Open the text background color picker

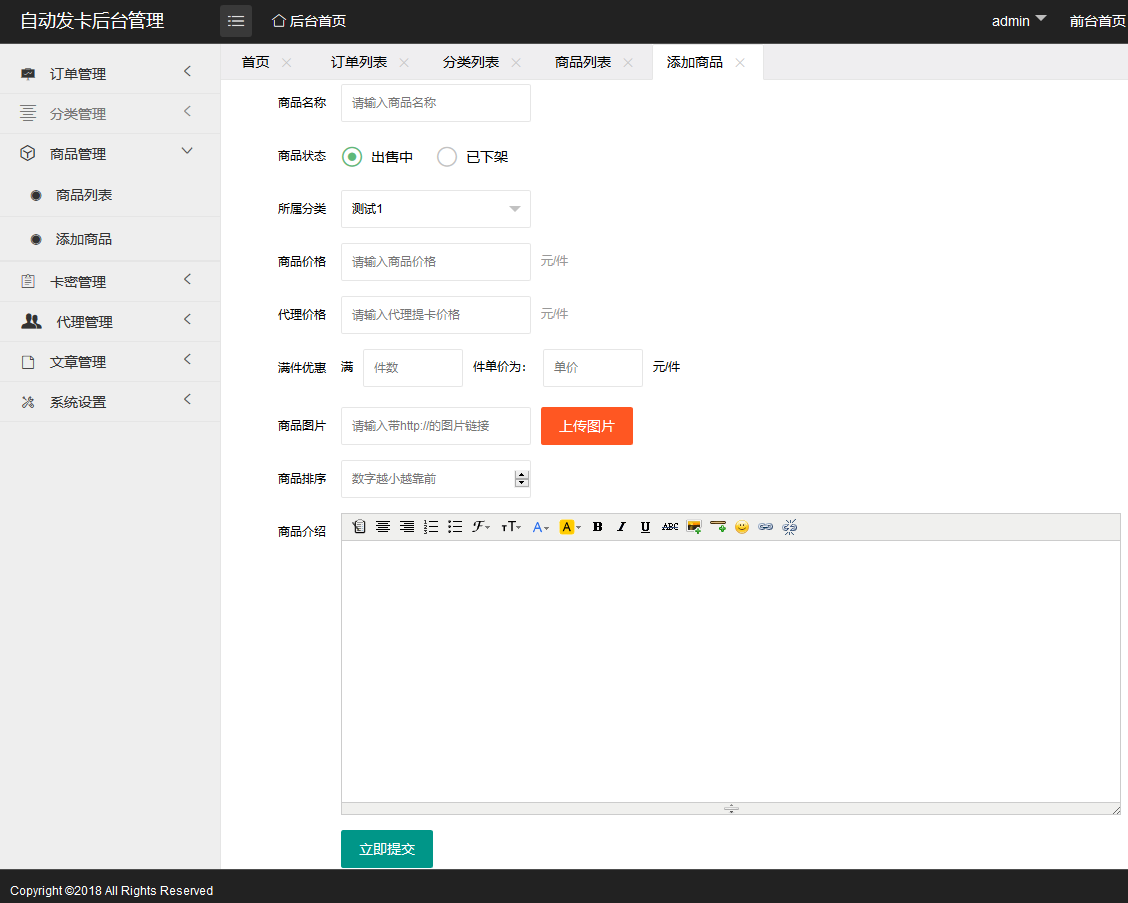[569, 527]
